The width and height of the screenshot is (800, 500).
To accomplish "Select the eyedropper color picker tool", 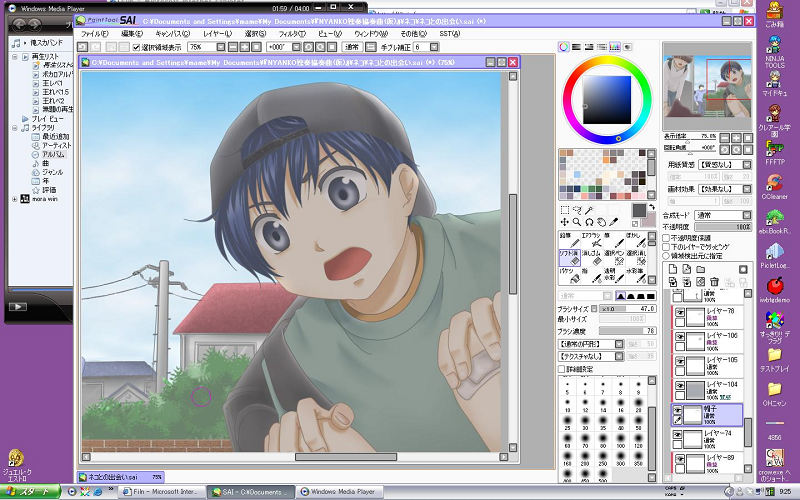I will (614, 222).
